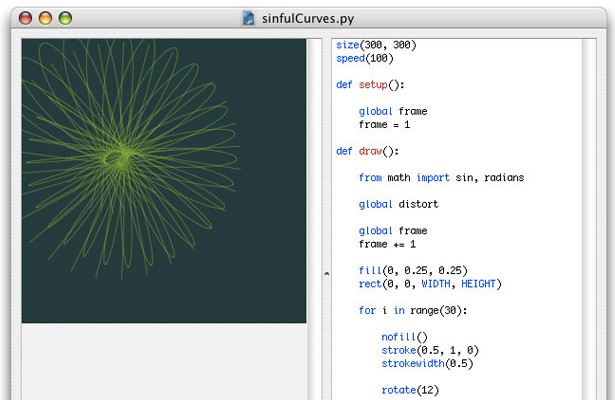The height and width of the screenshot is (400, 615).
Task: Collapse the split pane using the divider arrow
Action: pos(326,271)
